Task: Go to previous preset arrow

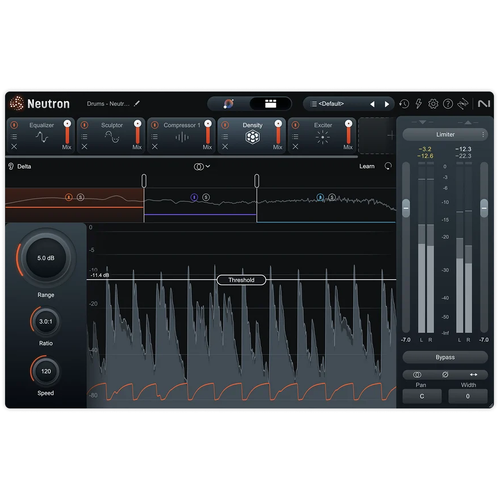Action: coord(372,104)
